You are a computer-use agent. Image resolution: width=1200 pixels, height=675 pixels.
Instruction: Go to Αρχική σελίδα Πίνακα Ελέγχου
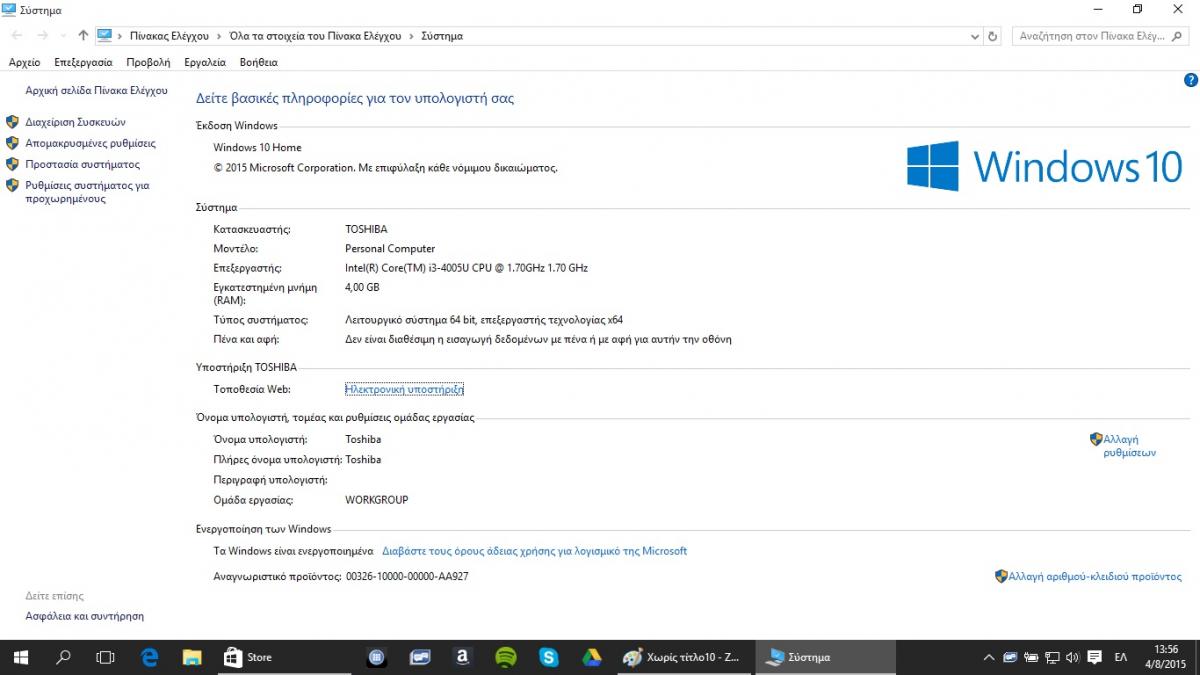96,90
